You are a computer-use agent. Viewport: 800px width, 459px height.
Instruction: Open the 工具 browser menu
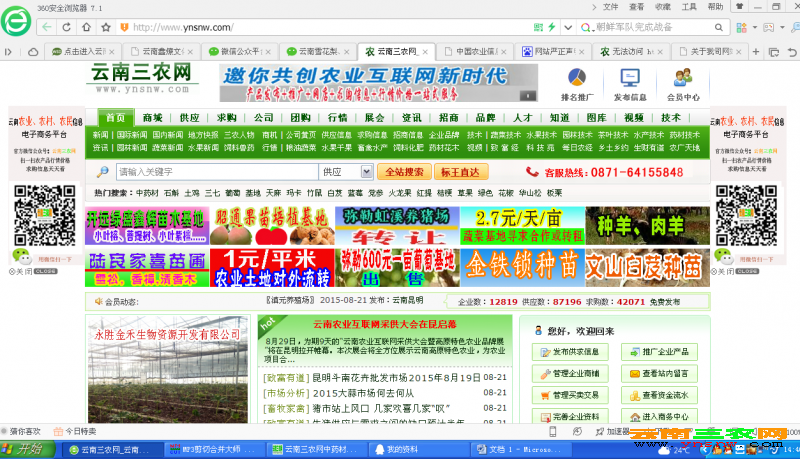(x=689, y=7)
